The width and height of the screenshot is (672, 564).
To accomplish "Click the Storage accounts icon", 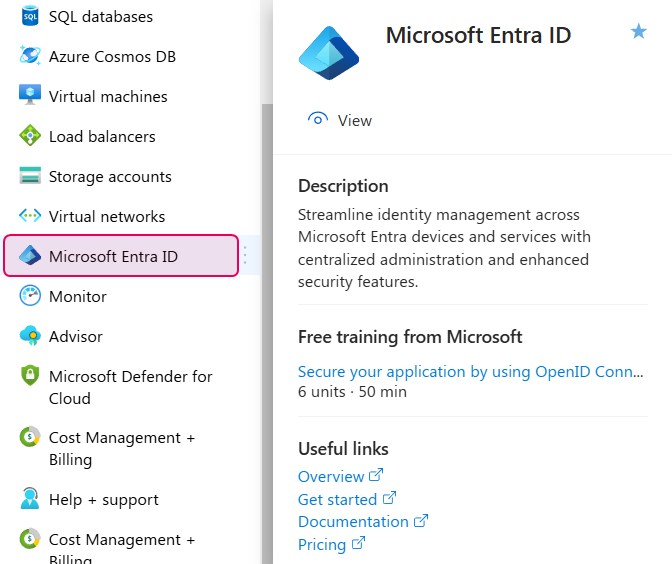I will tap(30, 175).
